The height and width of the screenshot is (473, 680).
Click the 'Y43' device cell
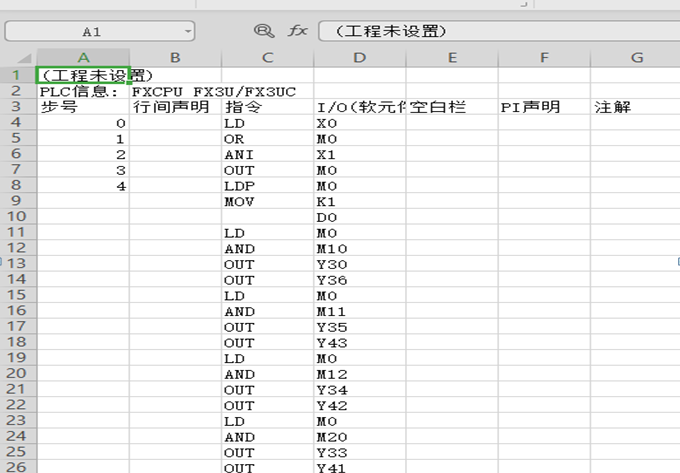tap(360, 342)
